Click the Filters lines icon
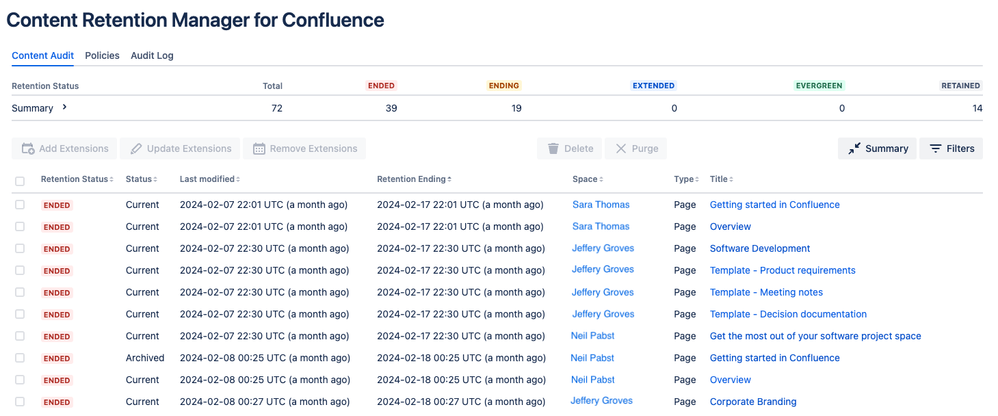The height and width of the screenshot is (416, 998). pyautogui.click(x=936, y=149)
